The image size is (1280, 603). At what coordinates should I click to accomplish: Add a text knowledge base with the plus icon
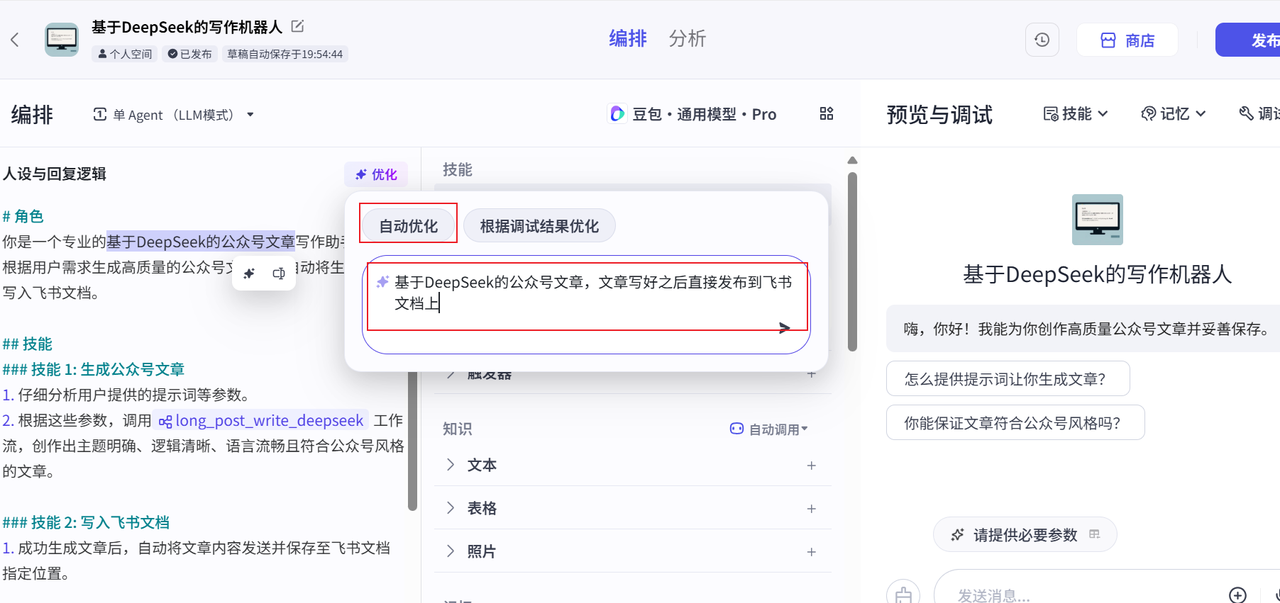point(811,466)
